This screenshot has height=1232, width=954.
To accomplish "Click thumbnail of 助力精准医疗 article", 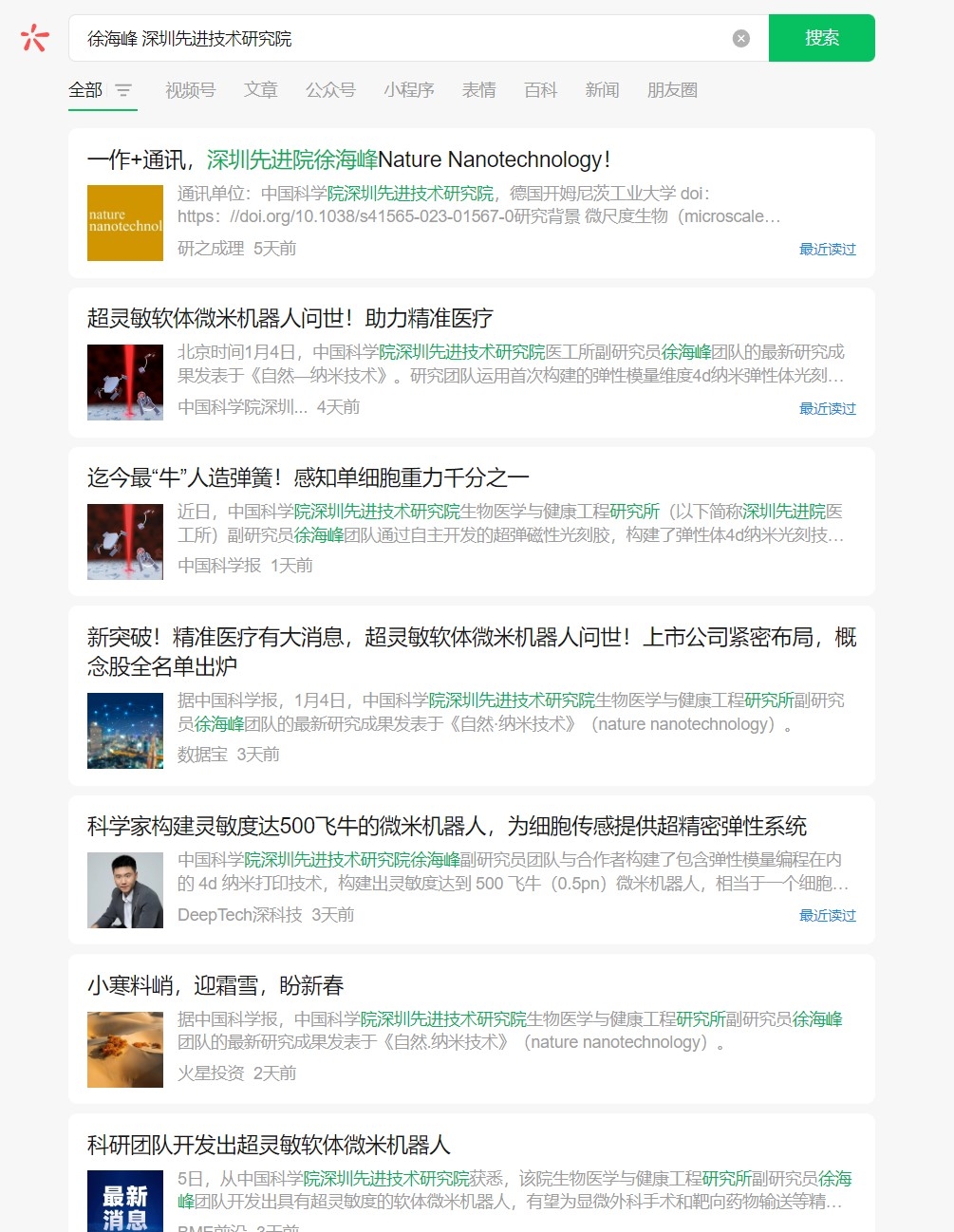I will [x=125, y=382].
